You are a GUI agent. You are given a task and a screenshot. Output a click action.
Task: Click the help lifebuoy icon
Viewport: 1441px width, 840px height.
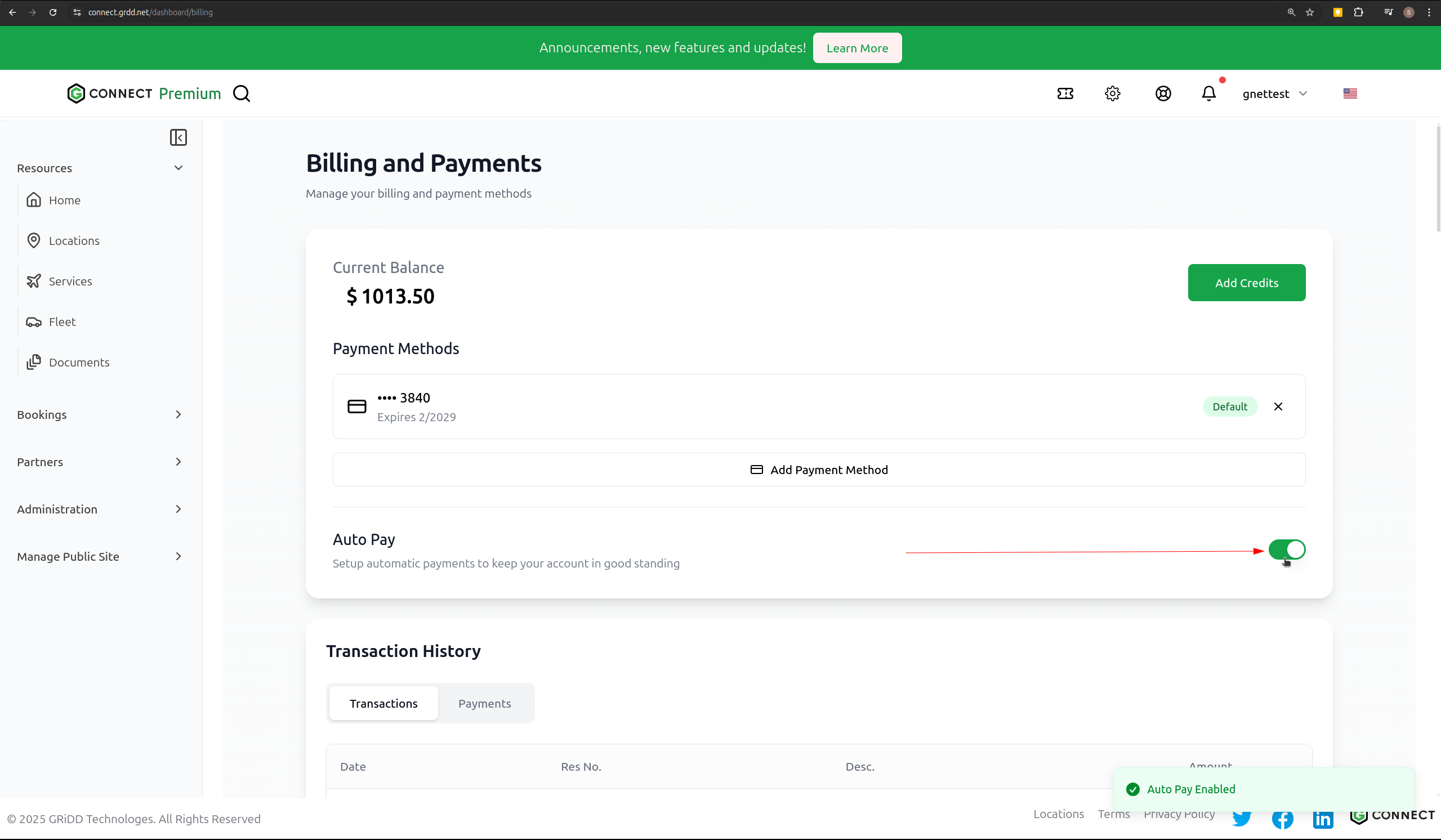(1162, 94)
